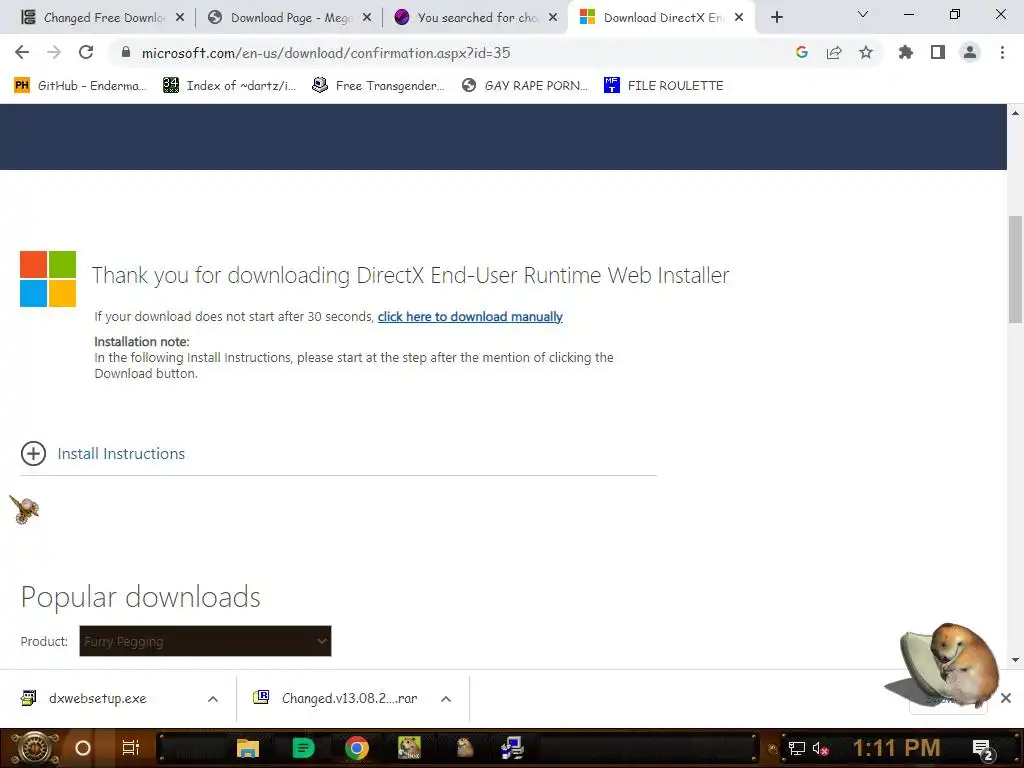Close the Download DirectX tab
1024x768 pixels.
point(739,18)
